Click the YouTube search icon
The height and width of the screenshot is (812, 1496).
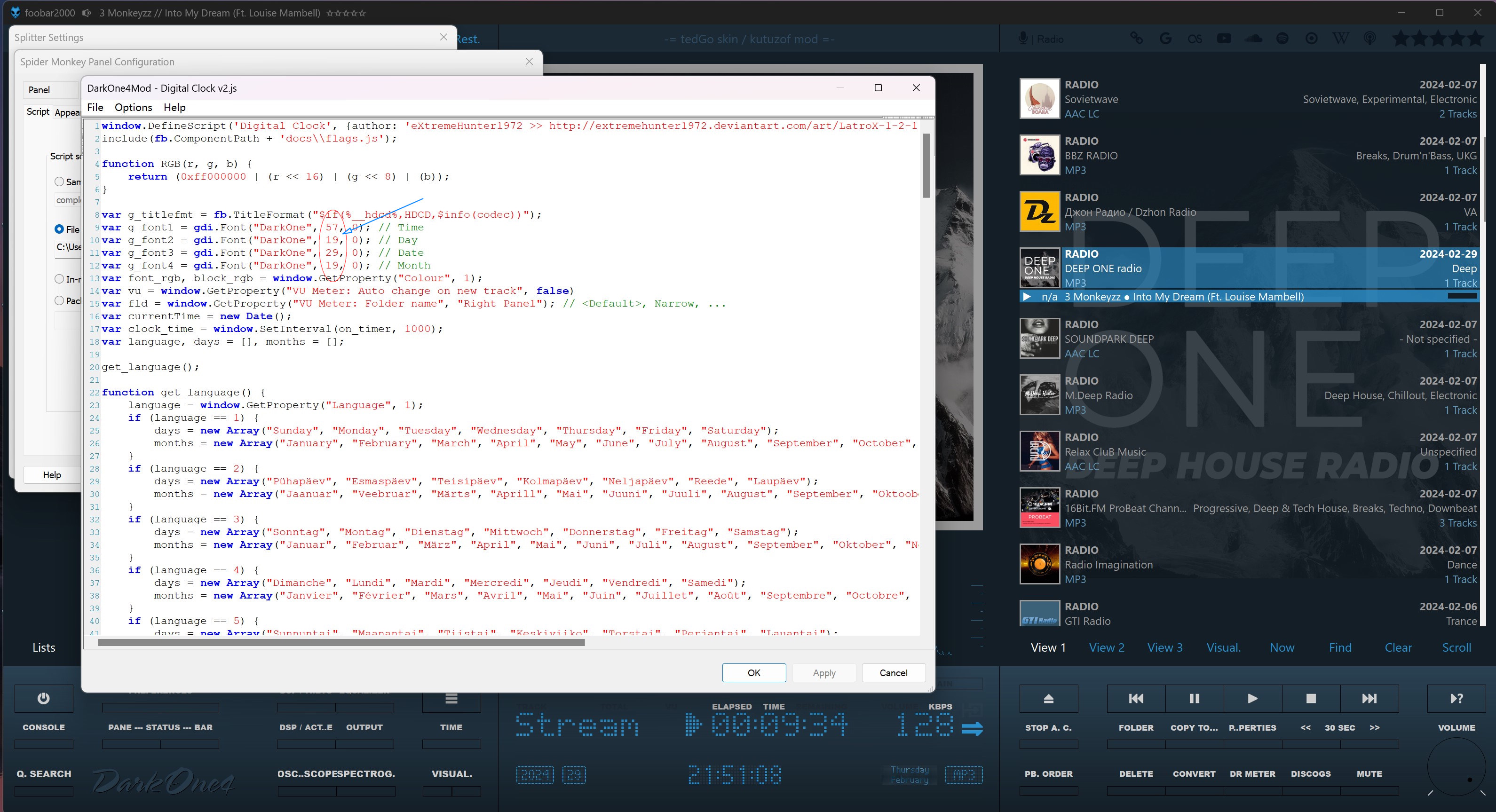pos(1224,38)
